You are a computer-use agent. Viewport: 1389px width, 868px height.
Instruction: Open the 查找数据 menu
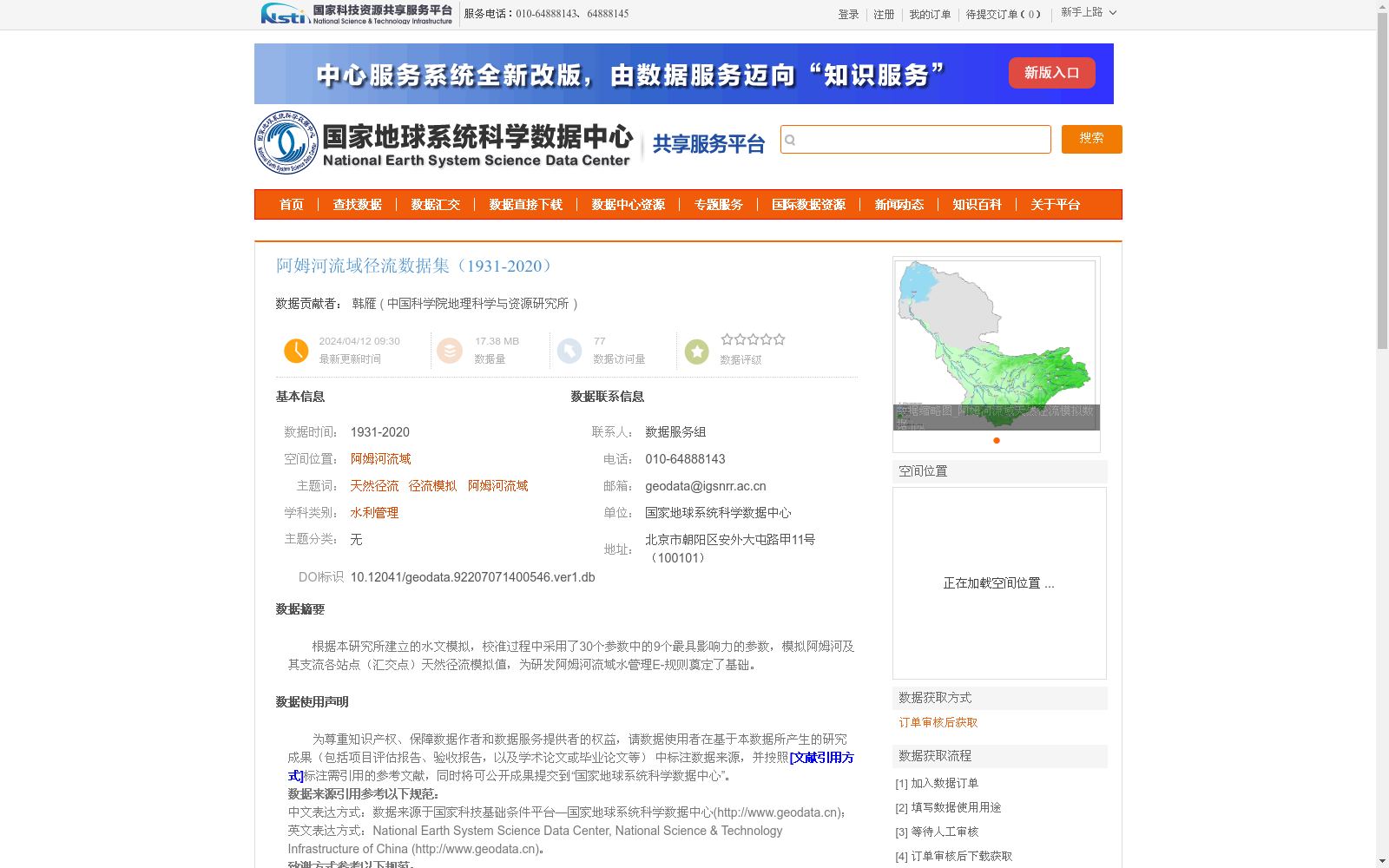coord(358,205)
